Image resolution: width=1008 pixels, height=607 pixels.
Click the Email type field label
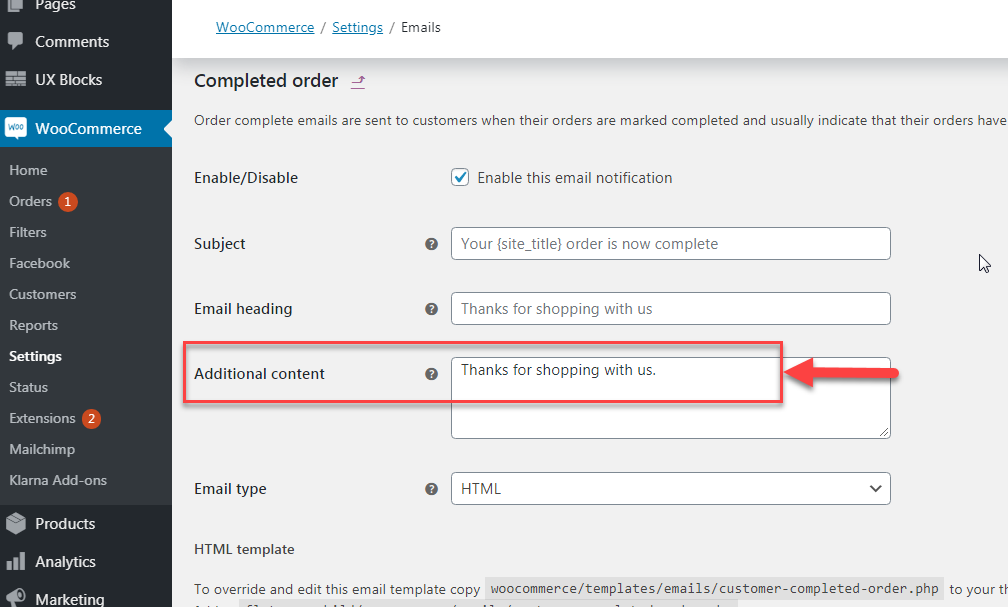pos(230,489)
